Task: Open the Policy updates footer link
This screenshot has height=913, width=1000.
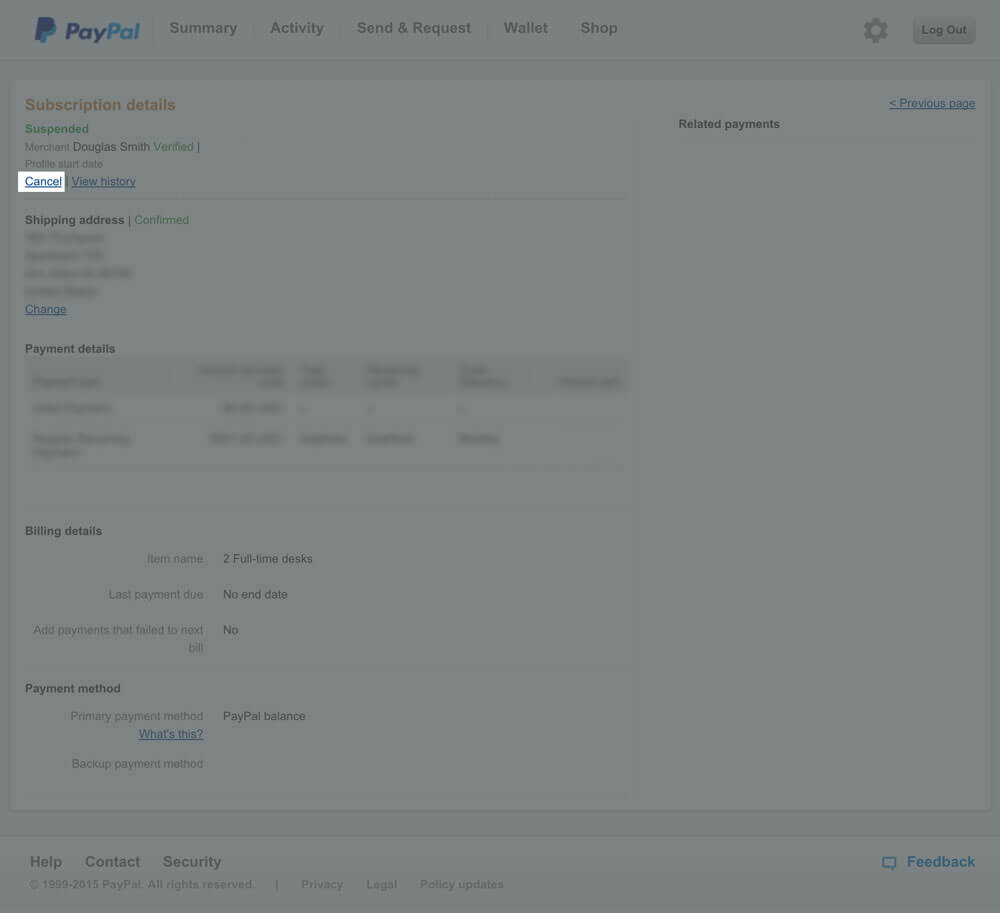Action: pos(462,884)
